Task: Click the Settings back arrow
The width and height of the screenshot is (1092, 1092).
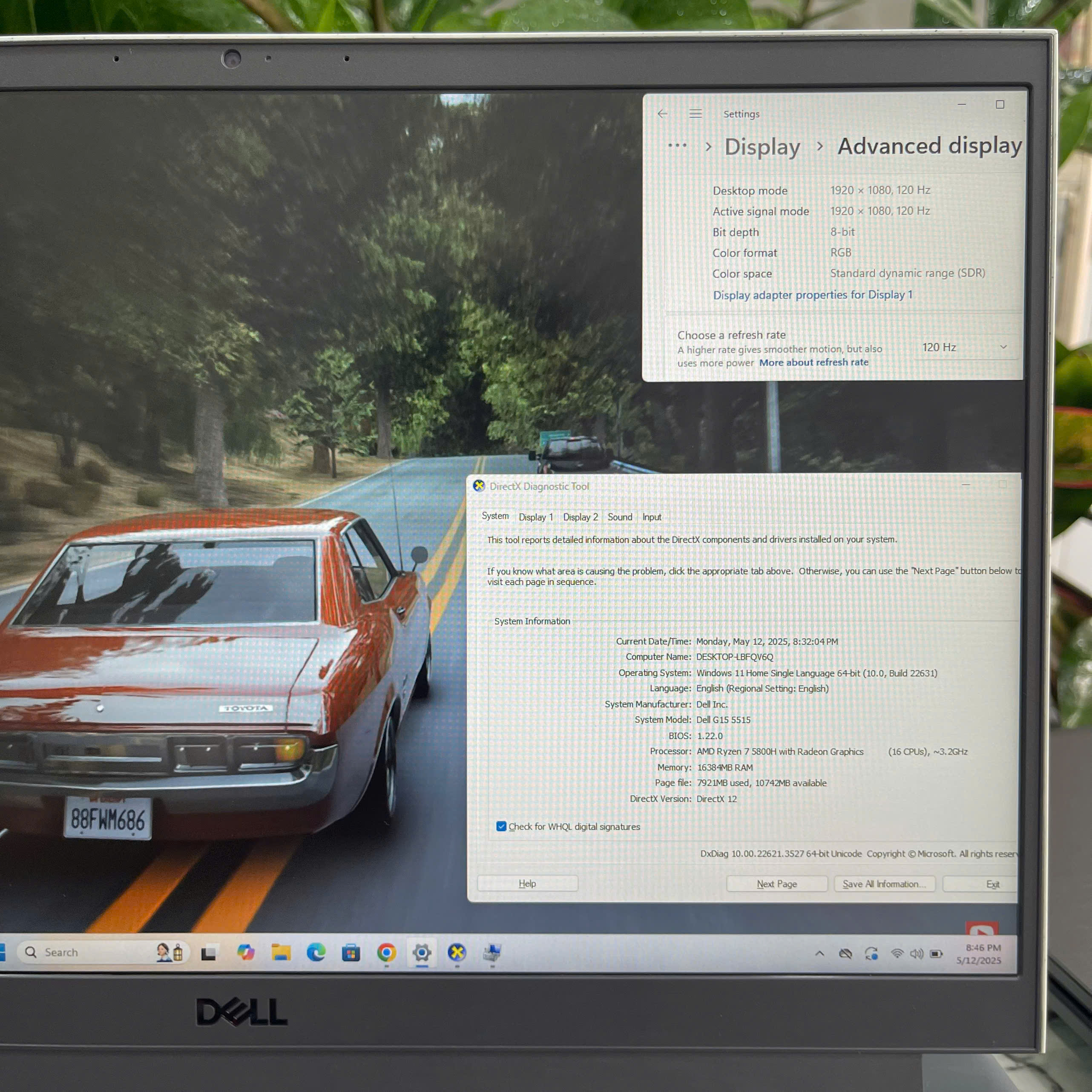Action: [x=662, y=114]
